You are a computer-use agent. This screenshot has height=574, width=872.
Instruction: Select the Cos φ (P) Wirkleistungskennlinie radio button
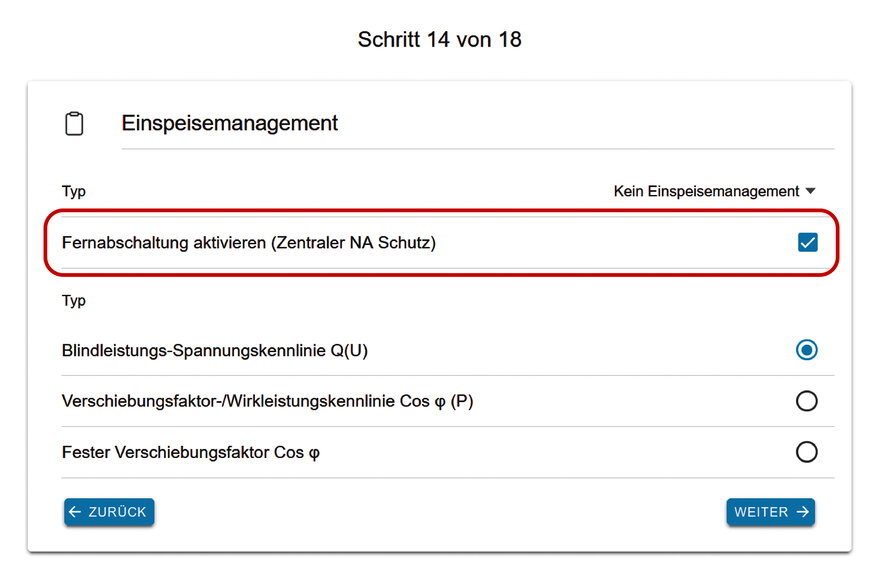806,401
